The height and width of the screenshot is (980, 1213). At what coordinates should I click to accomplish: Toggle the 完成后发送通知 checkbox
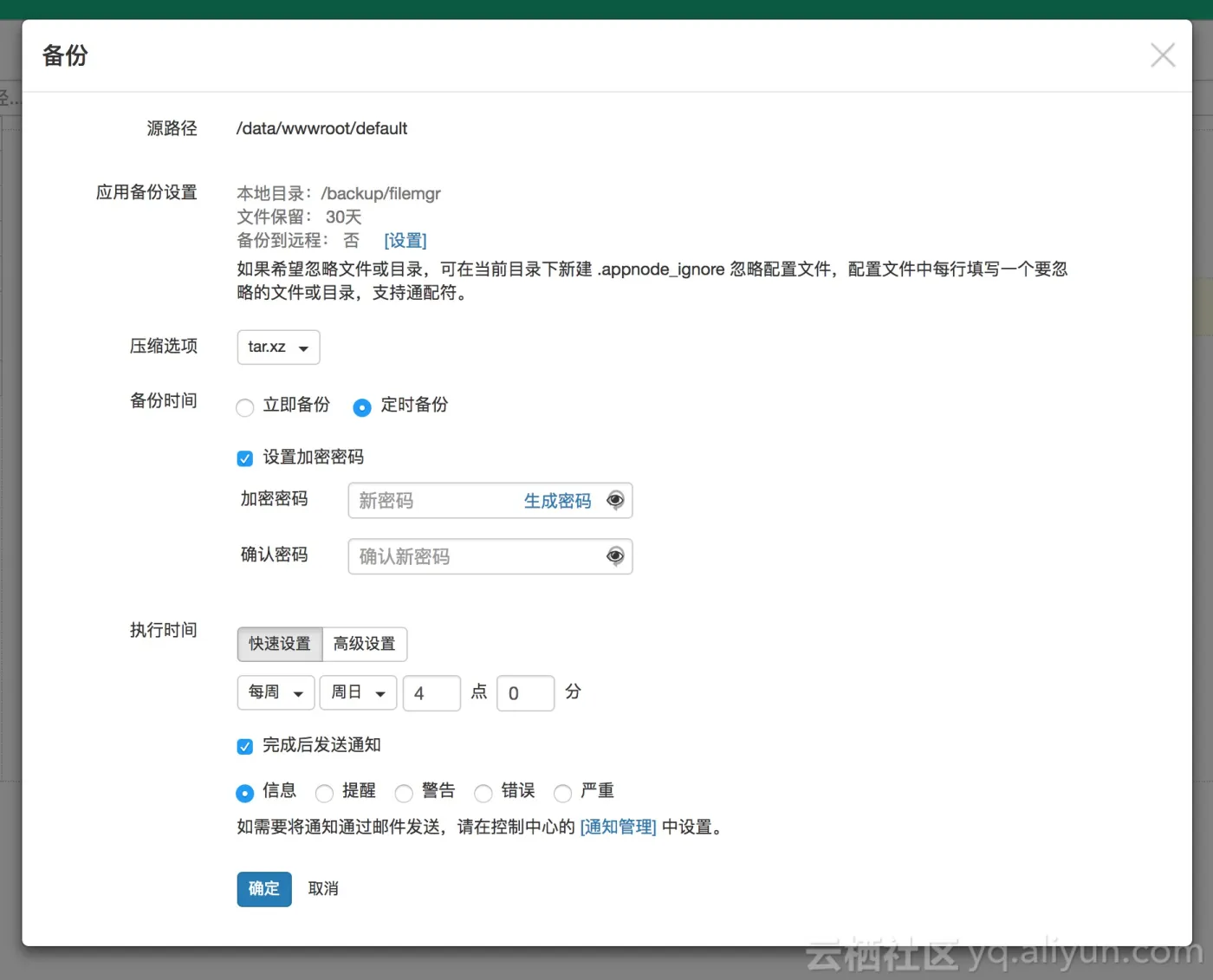point(245,746)
